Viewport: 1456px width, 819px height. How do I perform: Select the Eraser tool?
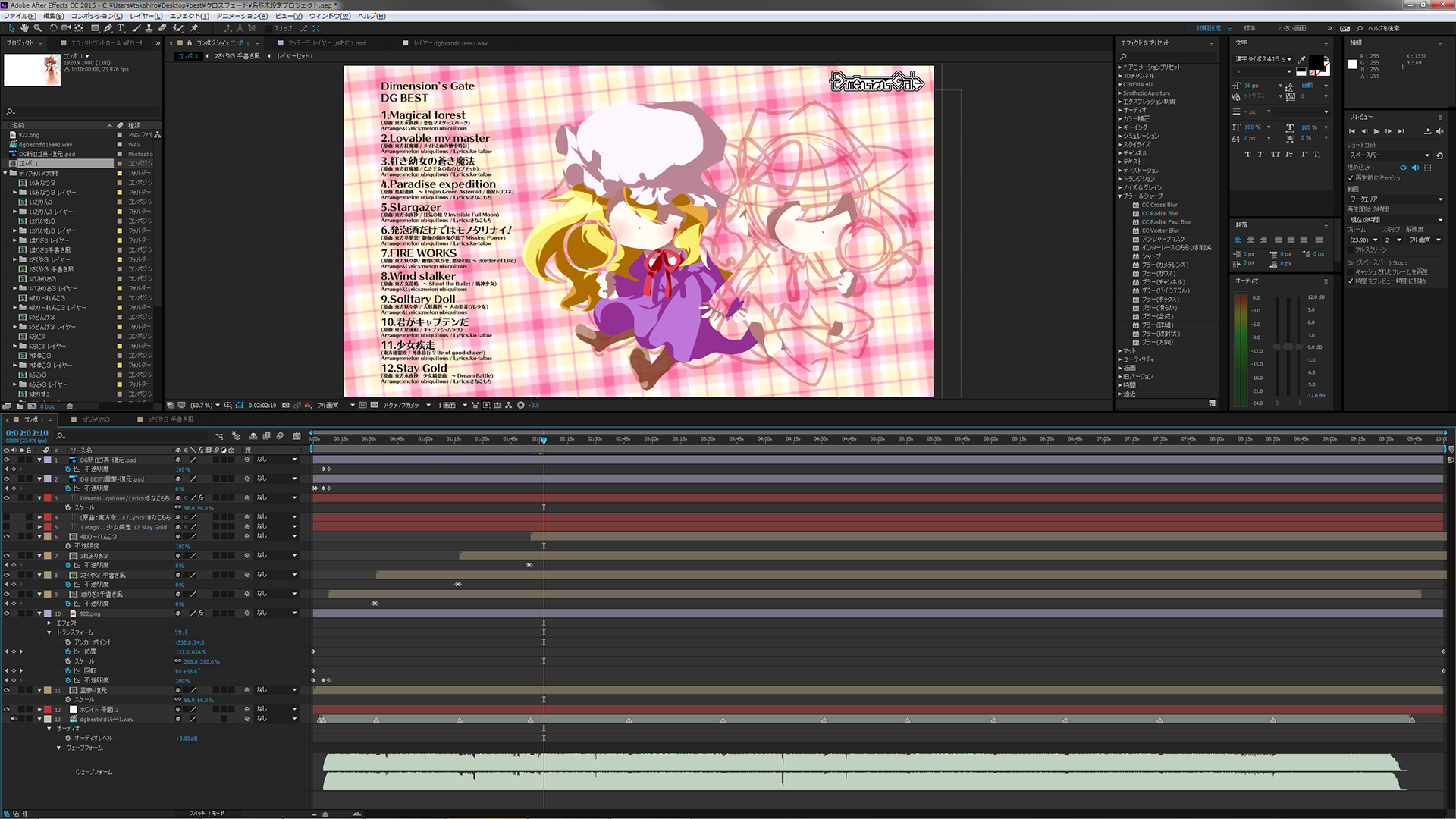click(162, 28)
